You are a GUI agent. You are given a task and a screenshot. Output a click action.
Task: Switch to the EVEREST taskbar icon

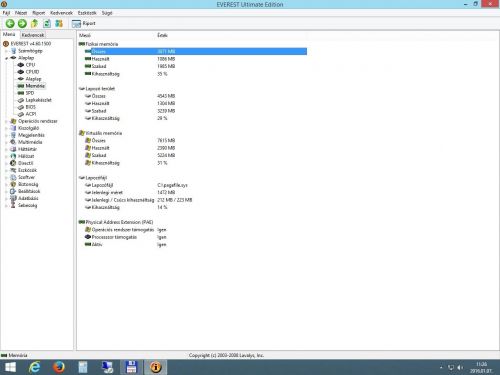point(155,367)
